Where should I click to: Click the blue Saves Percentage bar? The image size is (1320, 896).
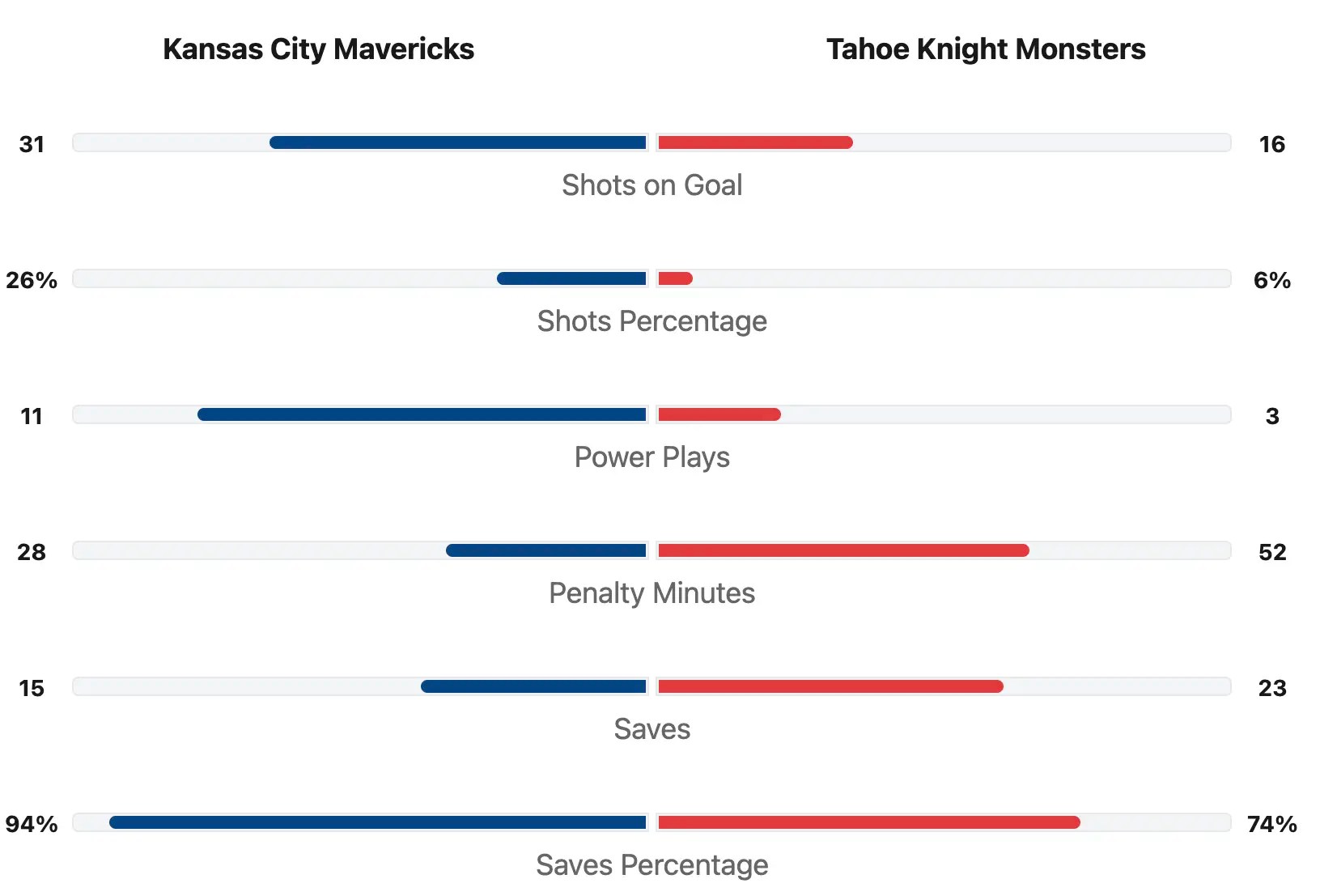[x=378, y=822]
